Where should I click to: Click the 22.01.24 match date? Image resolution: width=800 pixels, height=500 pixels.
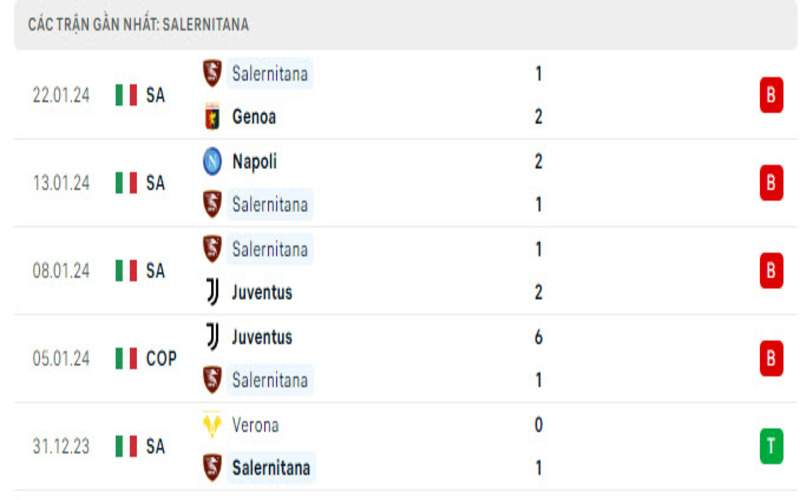point(61,95)
